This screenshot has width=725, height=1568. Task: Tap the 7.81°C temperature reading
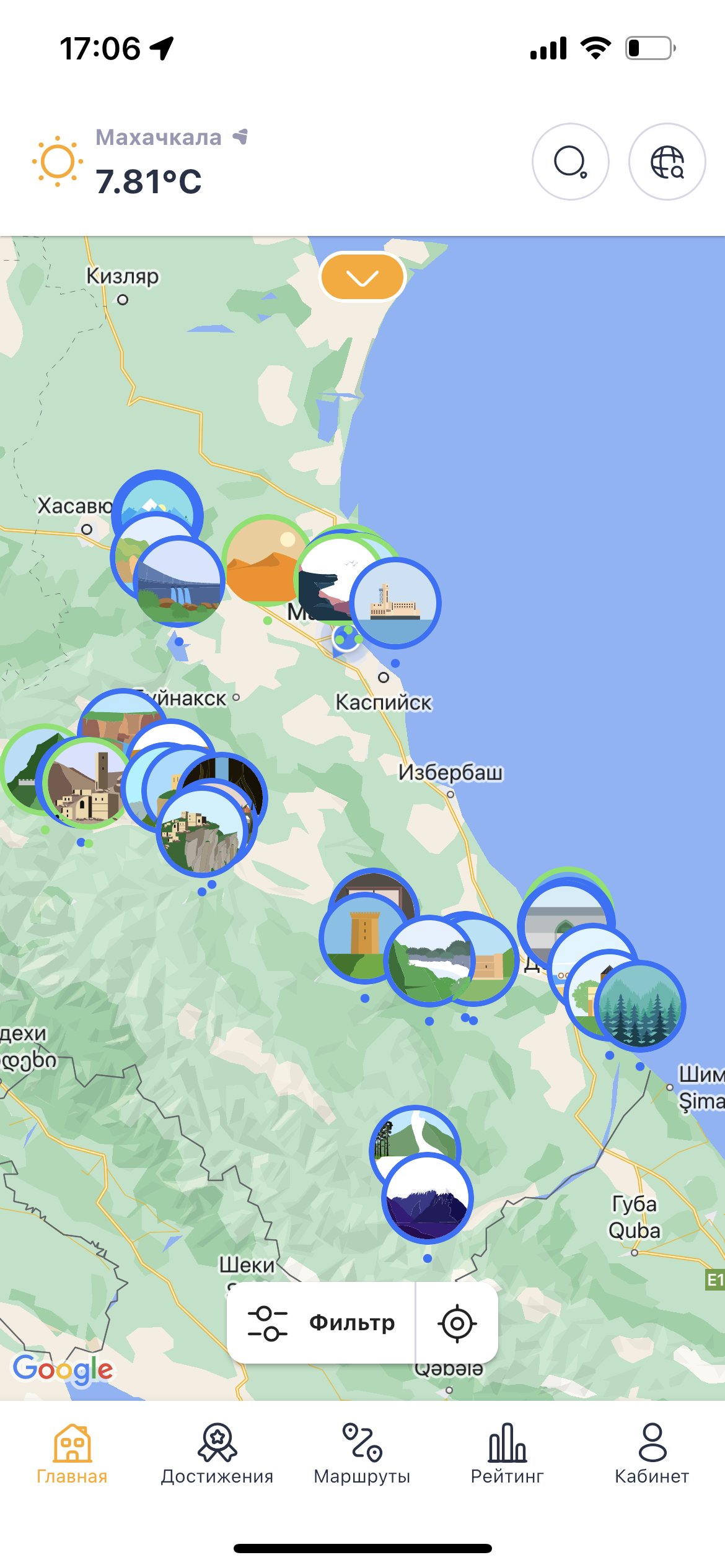[149, 181]
